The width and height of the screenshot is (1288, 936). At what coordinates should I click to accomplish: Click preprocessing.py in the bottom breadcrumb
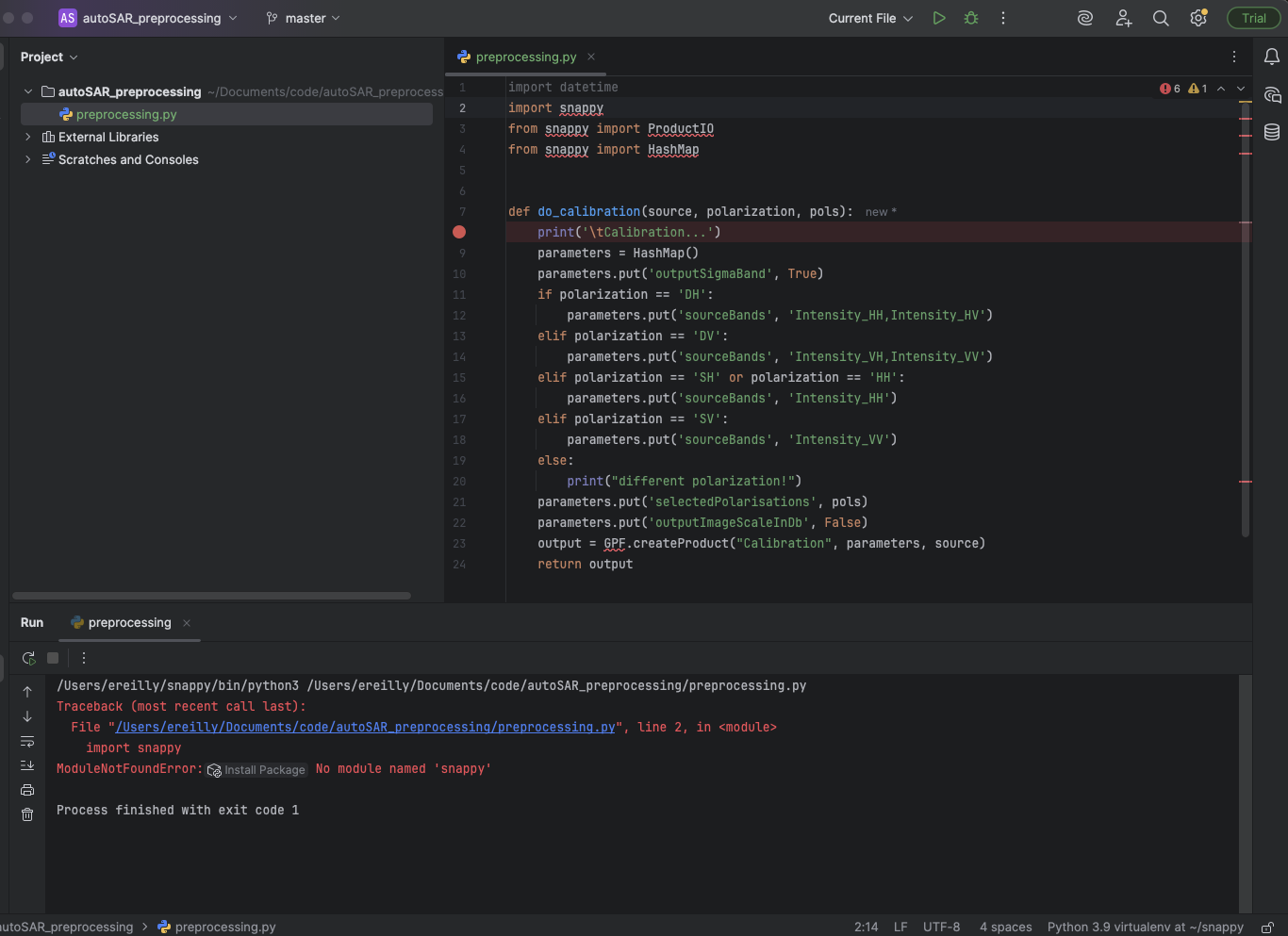[x=217, y=928]
